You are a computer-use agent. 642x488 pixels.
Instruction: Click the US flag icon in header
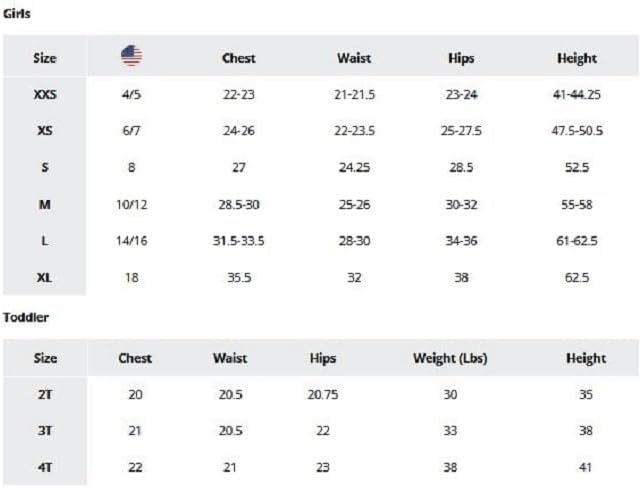pyautogui.click(x=131, y=56)
